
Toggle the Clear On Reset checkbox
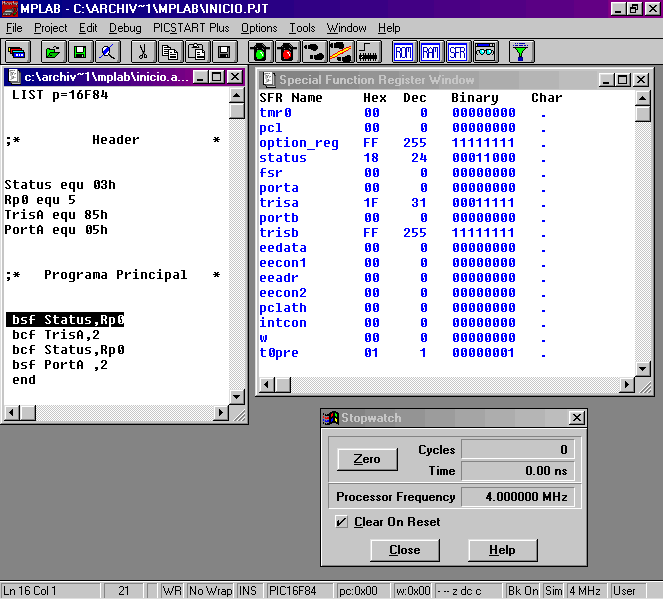[x=342, y=522]
